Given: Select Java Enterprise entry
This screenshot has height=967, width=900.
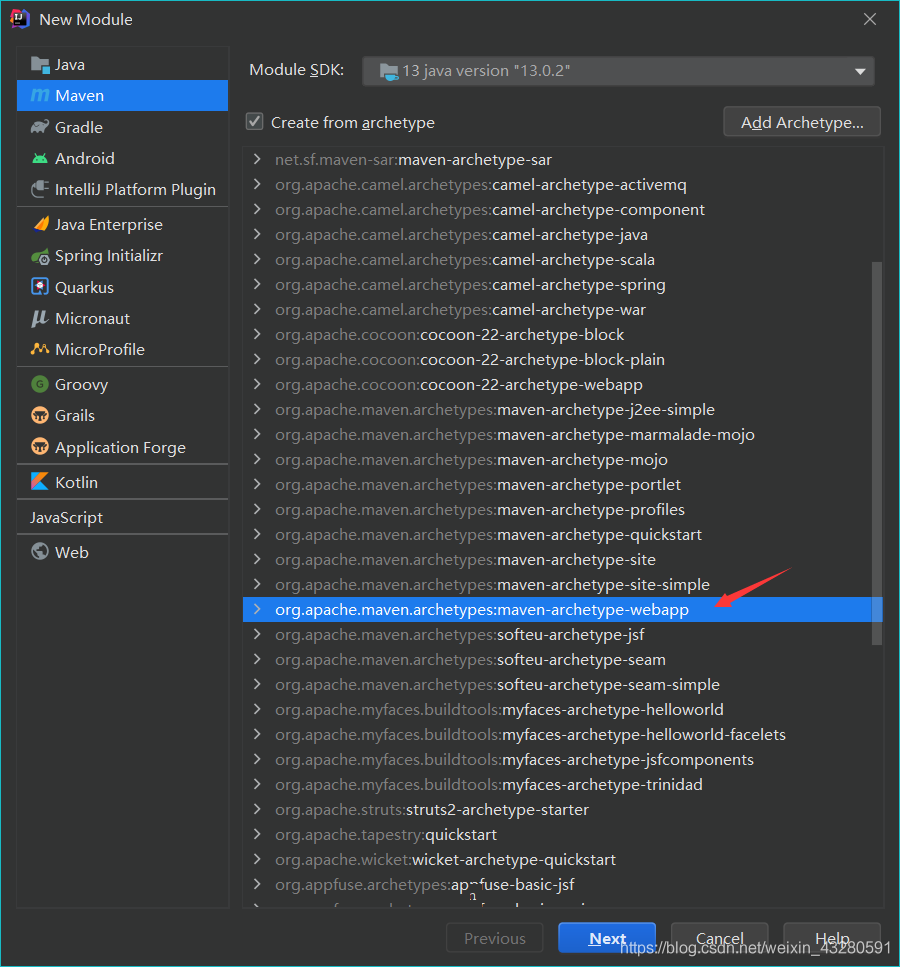Looking at the screenshot, I should (x=122, y=224).
